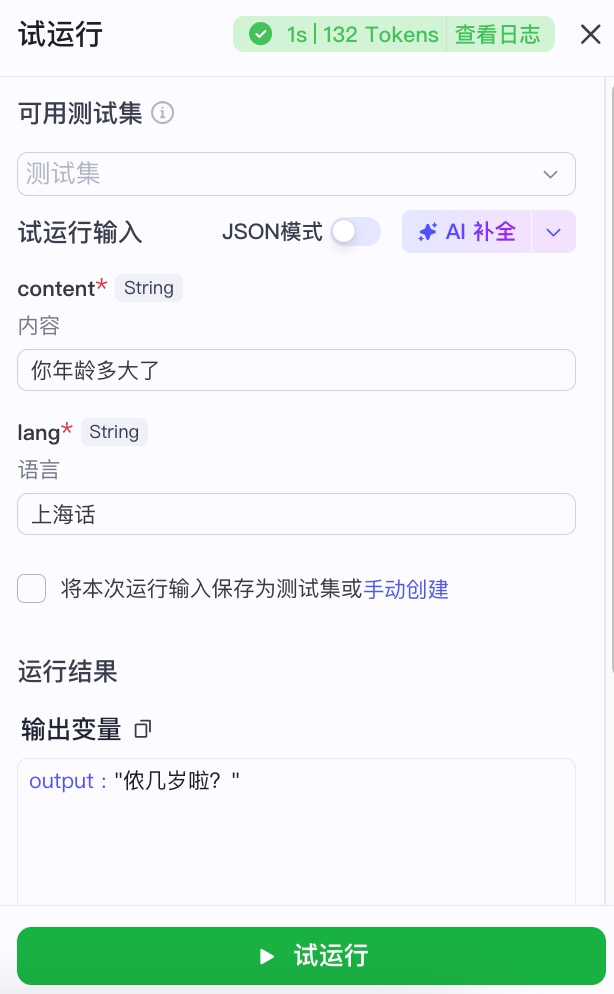Select the content input containing 你年龄多大了
614x994 pixels.
296,370
